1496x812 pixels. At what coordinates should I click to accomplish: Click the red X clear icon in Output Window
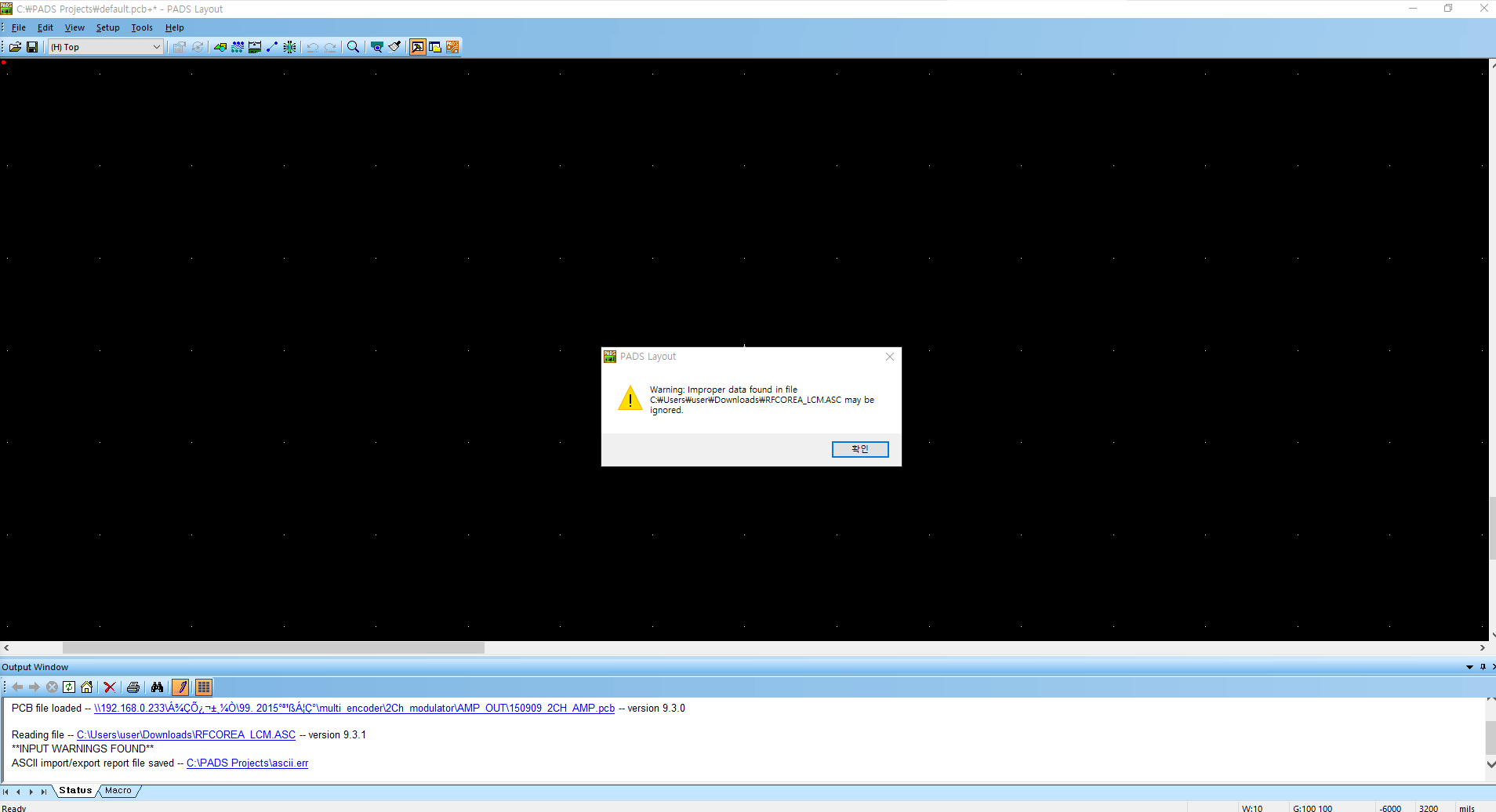point(110,687)
